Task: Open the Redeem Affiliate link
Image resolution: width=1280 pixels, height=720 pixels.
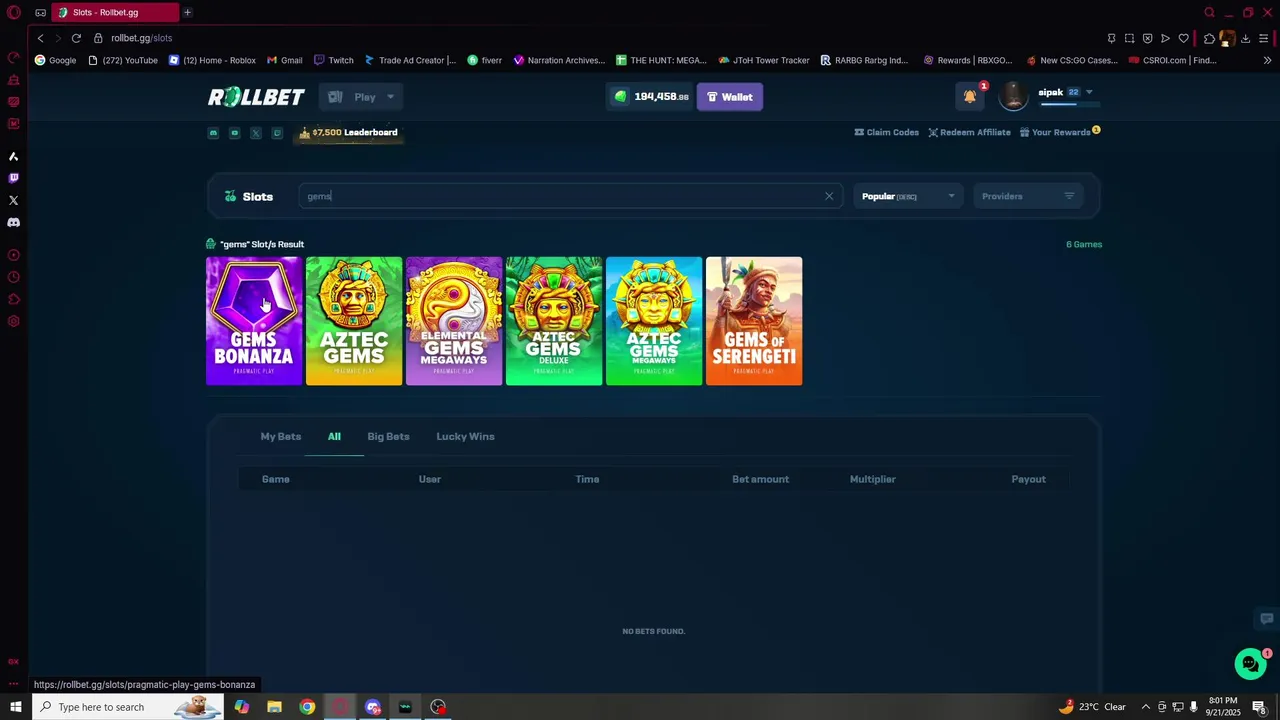Action: click(x=969, y=132)
